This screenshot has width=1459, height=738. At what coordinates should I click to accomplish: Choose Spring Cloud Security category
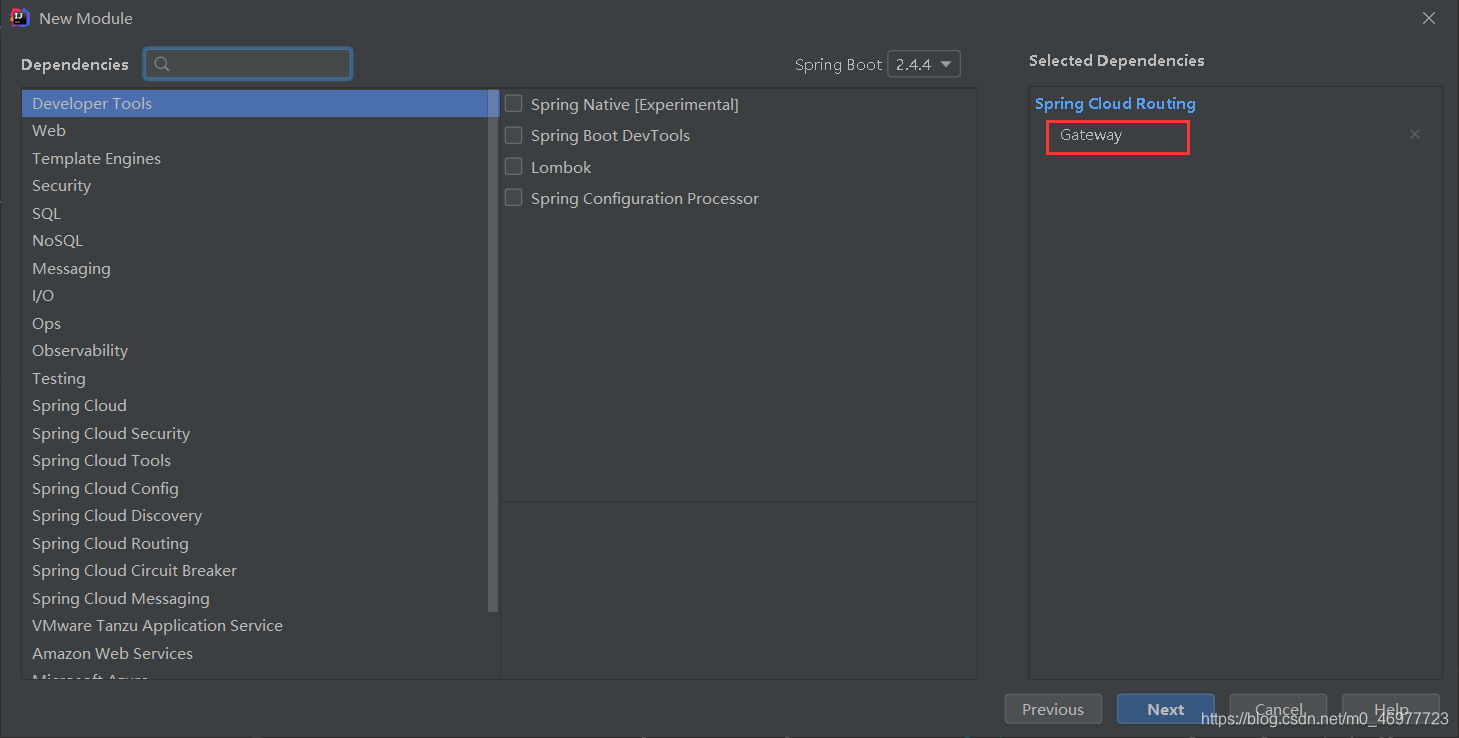255,433
